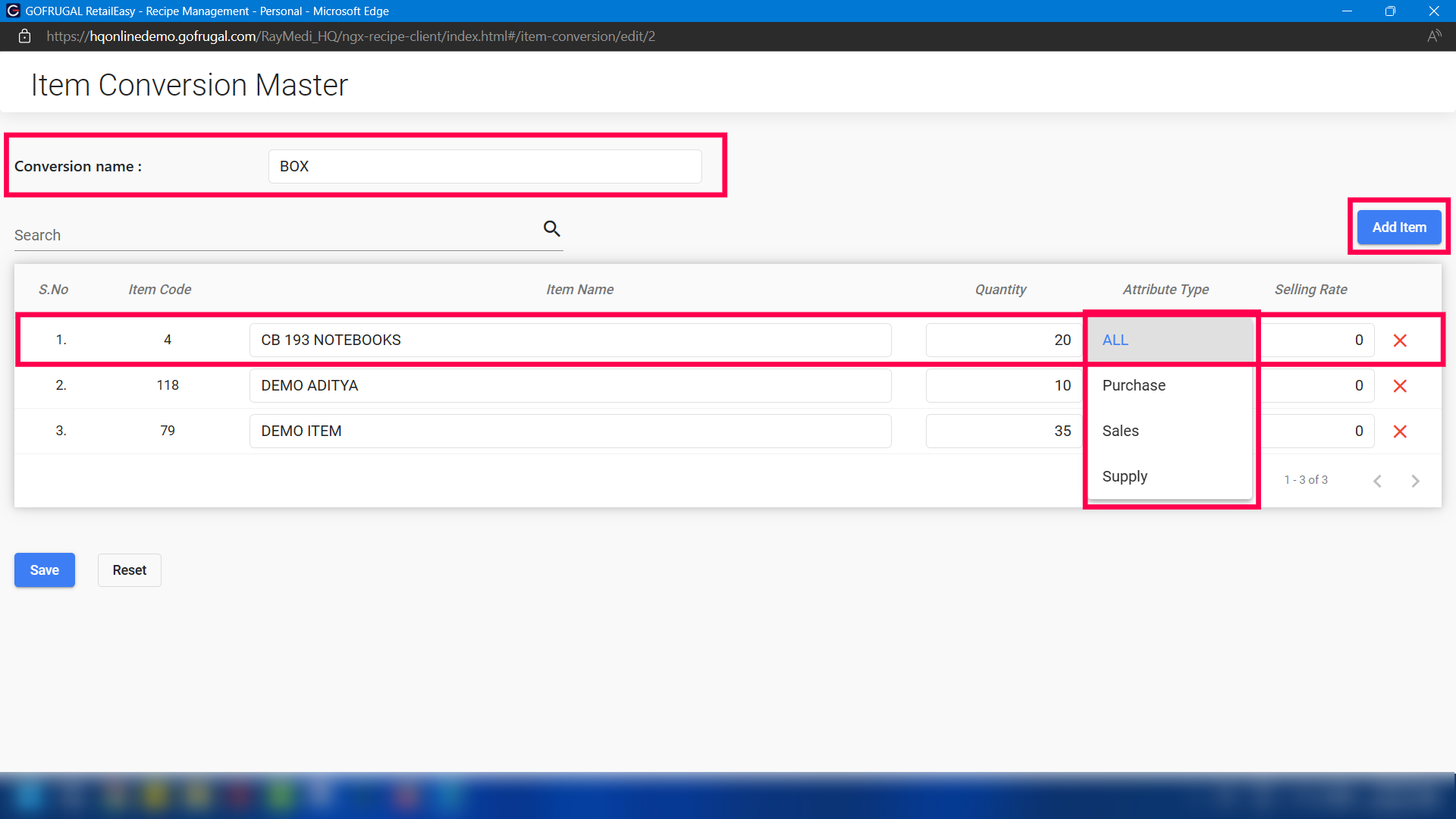Remove the DEMO ADITYA row
The width and height of the screenshot is (1456, 819).
pos(1400,386)
